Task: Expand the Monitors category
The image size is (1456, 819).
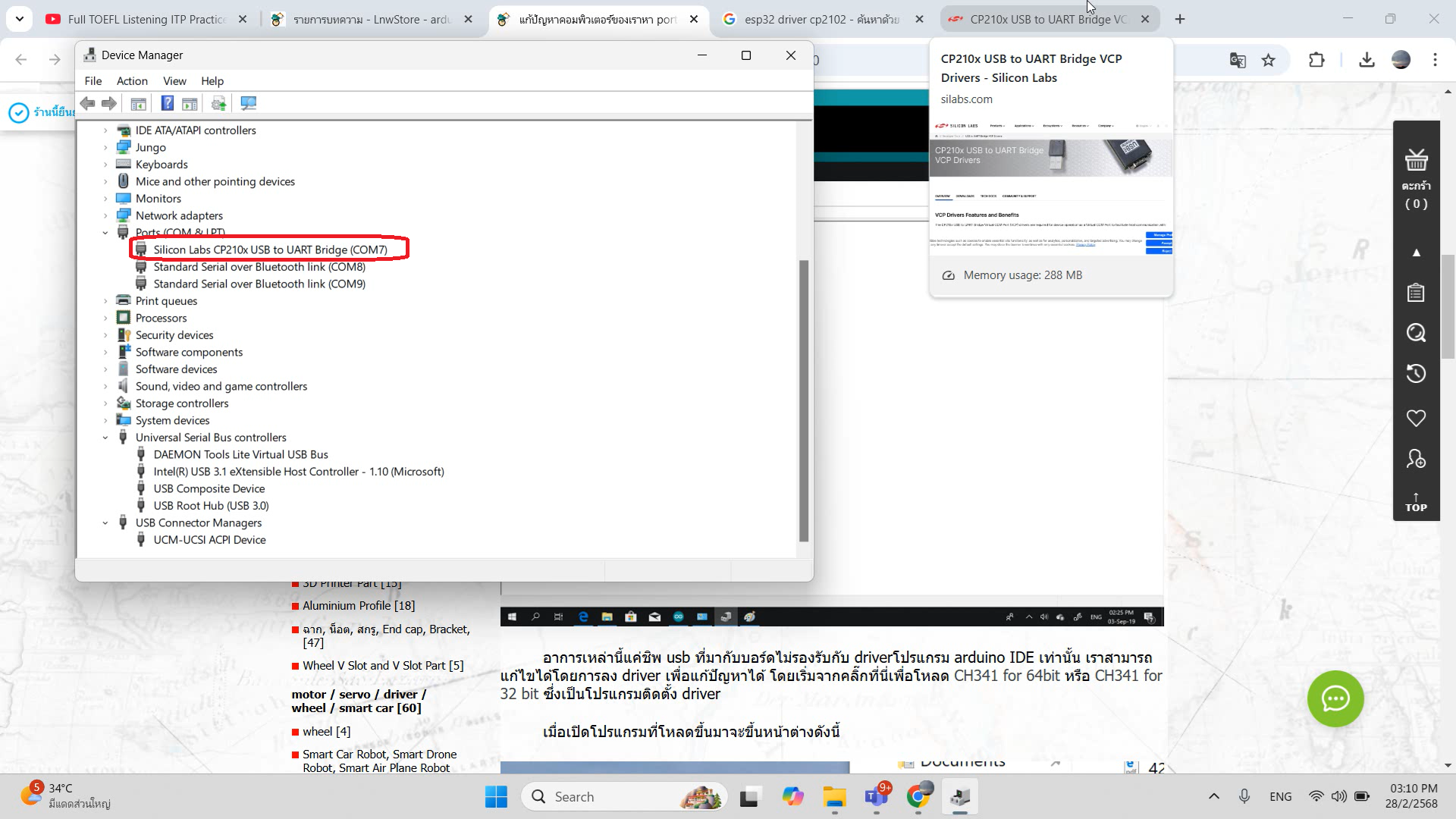Action: pyautogui.click(x=105, y=199)
